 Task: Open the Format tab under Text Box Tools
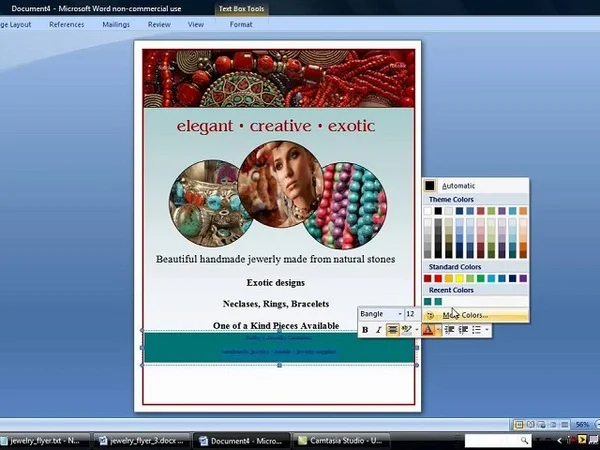click(x=241, y=24)
